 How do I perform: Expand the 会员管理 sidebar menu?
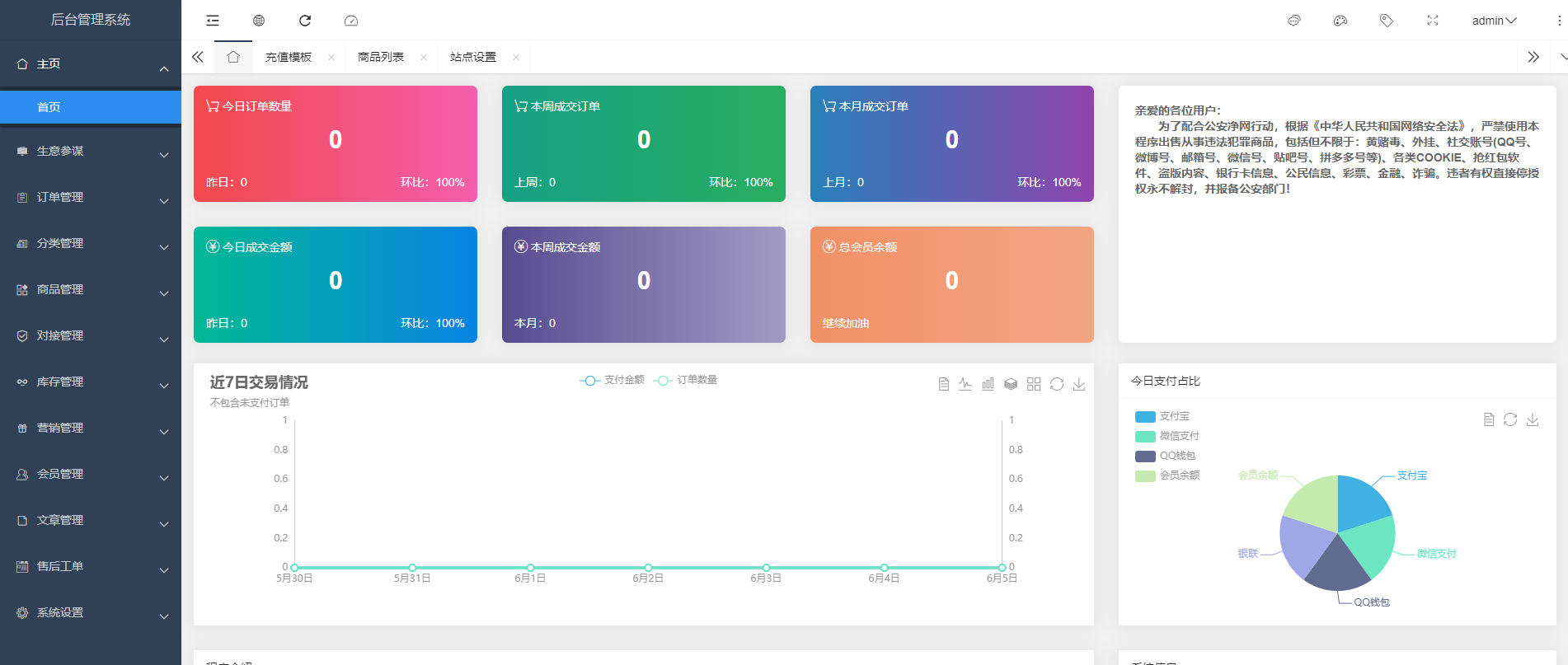91,474
